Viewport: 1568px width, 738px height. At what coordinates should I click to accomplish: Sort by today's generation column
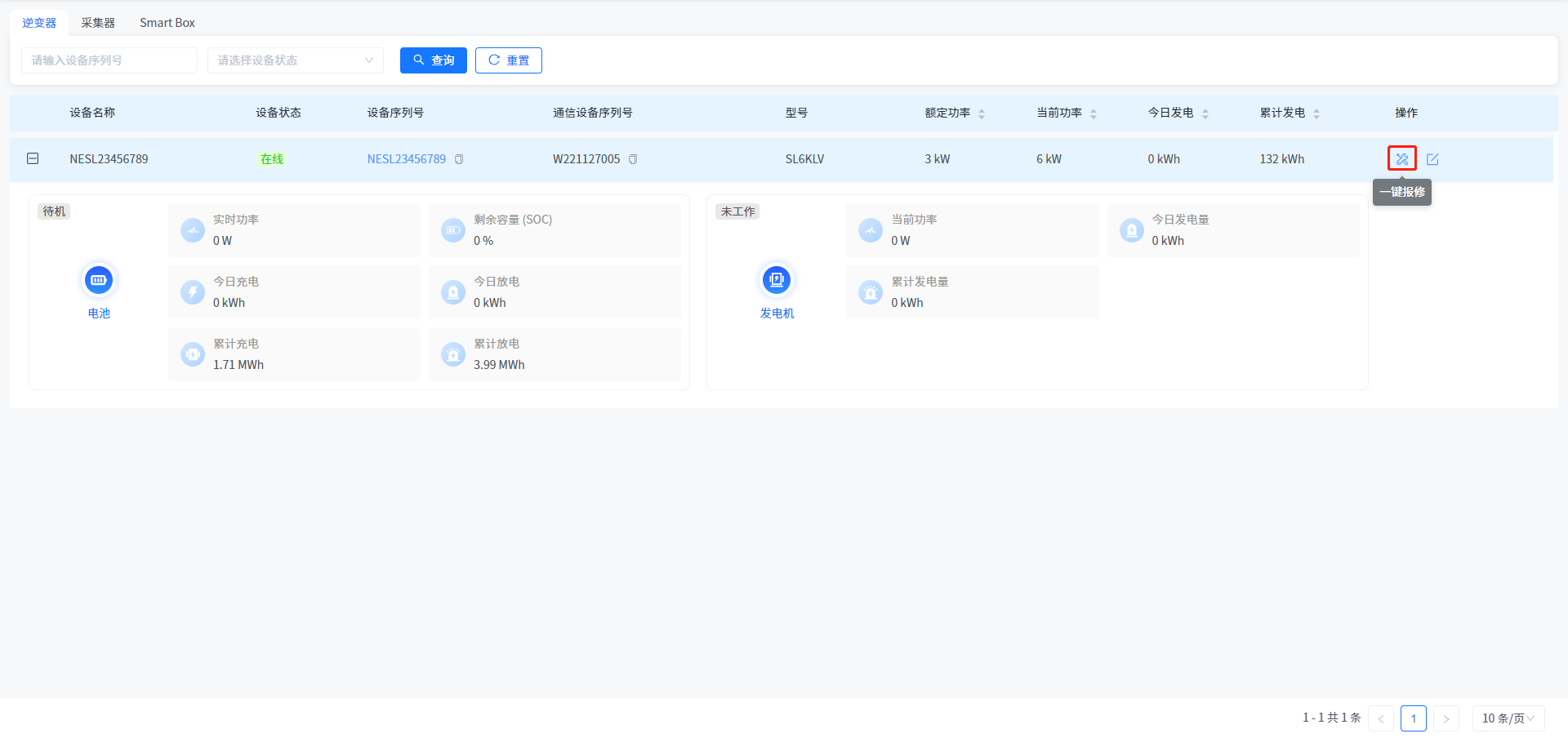coord(1205,113)
